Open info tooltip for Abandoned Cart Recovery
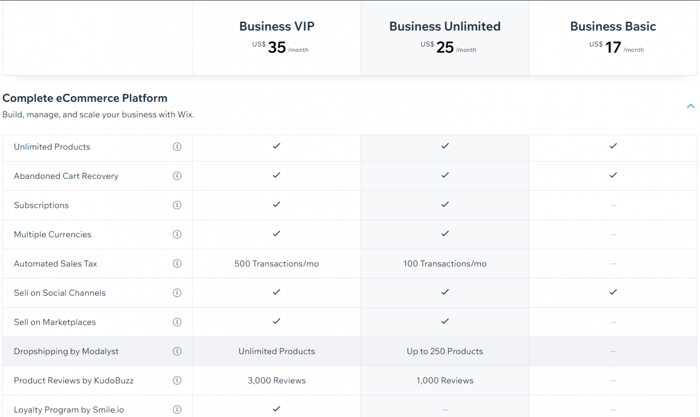 [x=177, y=176]
